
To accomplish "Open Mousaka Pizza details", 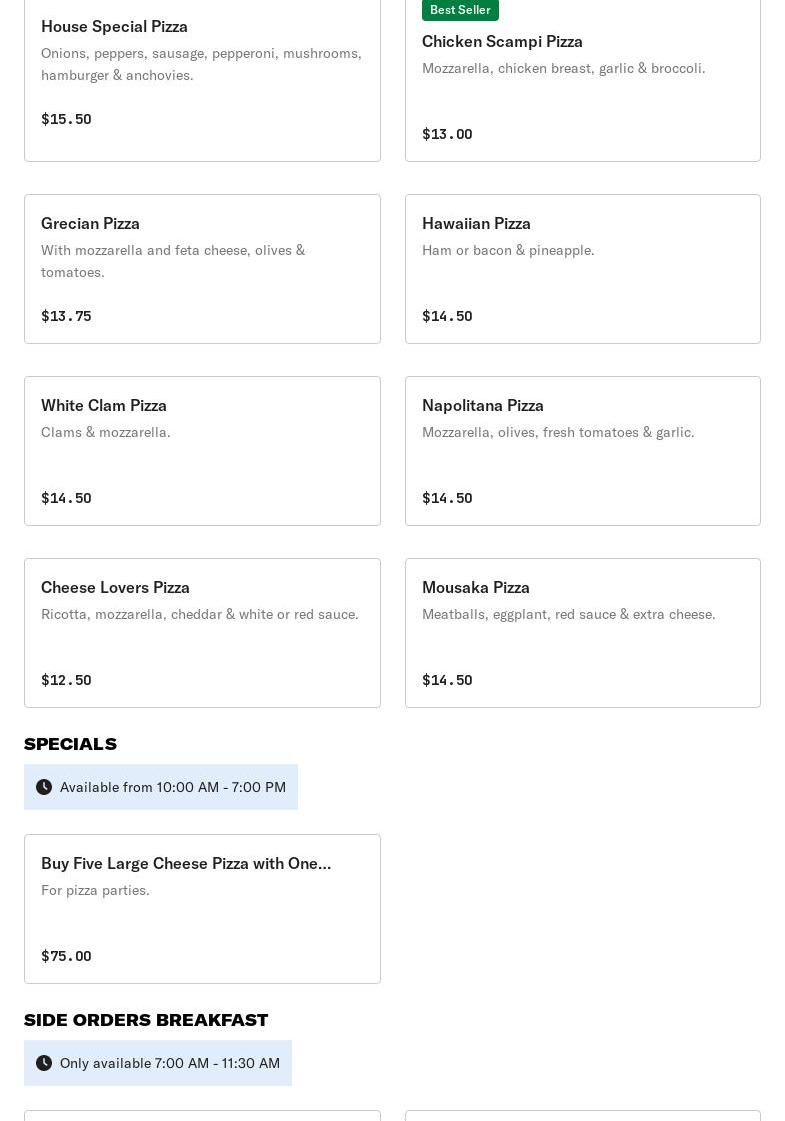I will point(582,632).
